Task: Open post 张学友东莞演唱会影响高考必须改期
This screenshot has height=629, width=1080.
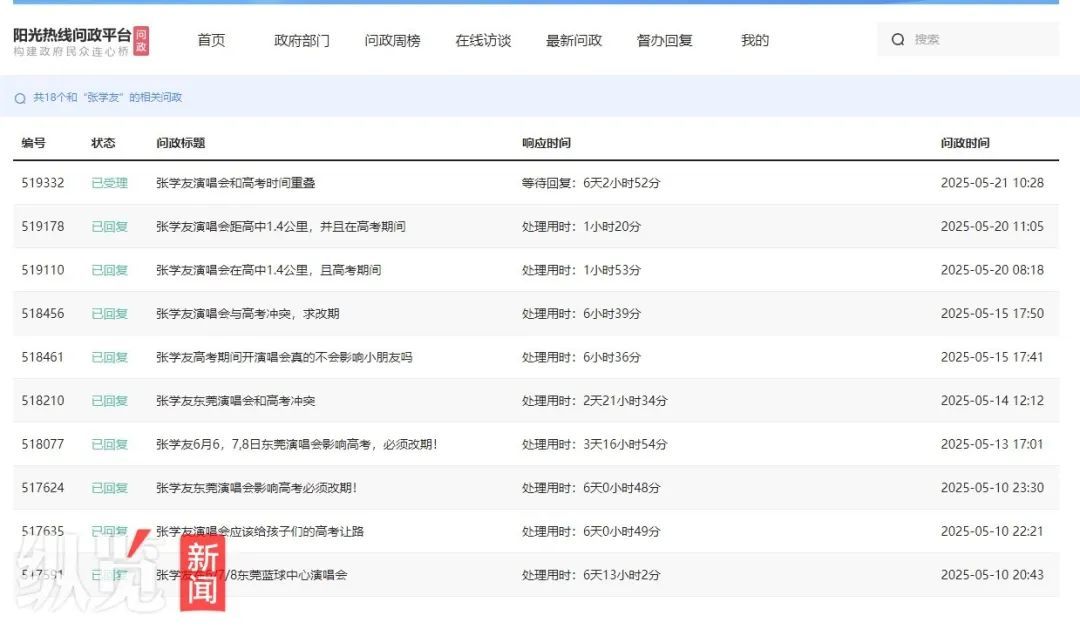Action: pyautogui.click(x=256, y=488)
